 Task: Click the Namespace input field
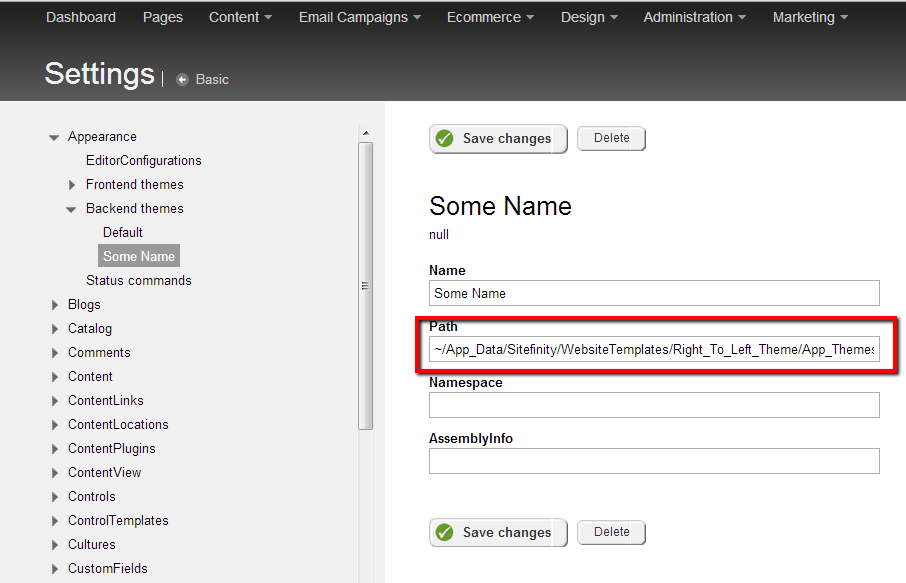(x=654, y=405)
